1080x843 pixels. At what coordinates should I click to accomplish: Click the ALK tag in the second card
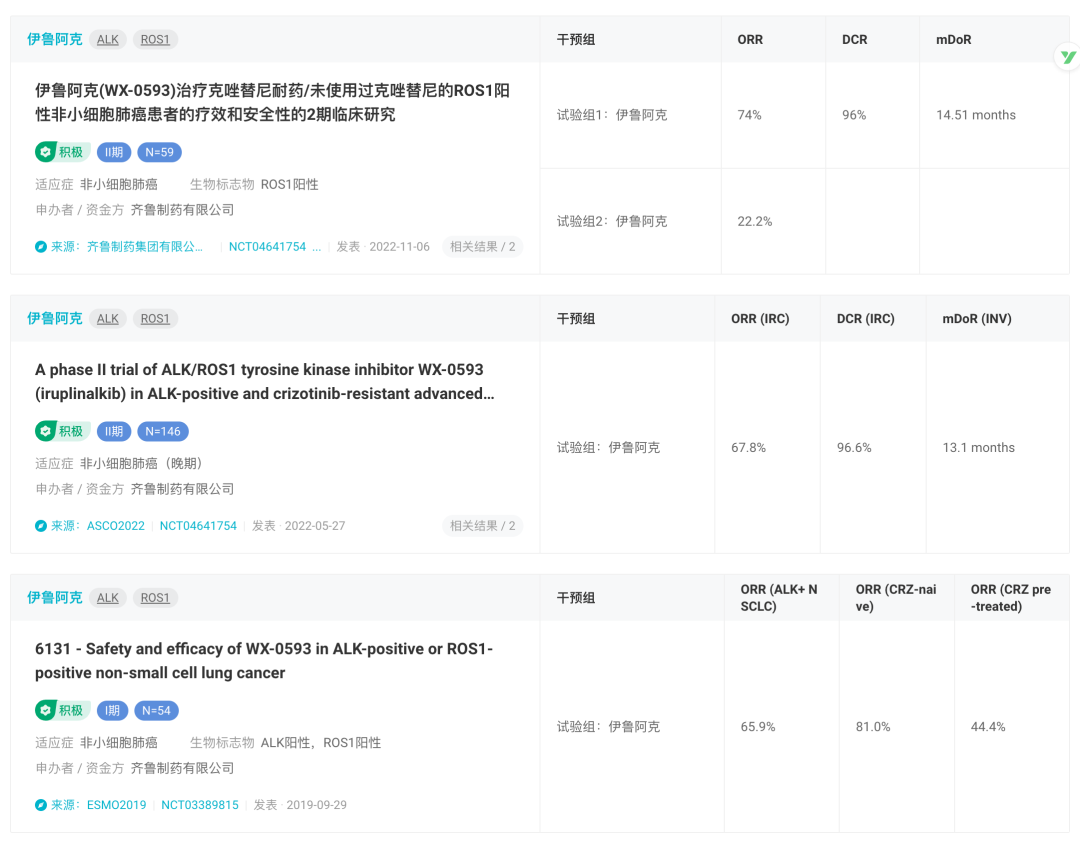(x=107, y=318)
